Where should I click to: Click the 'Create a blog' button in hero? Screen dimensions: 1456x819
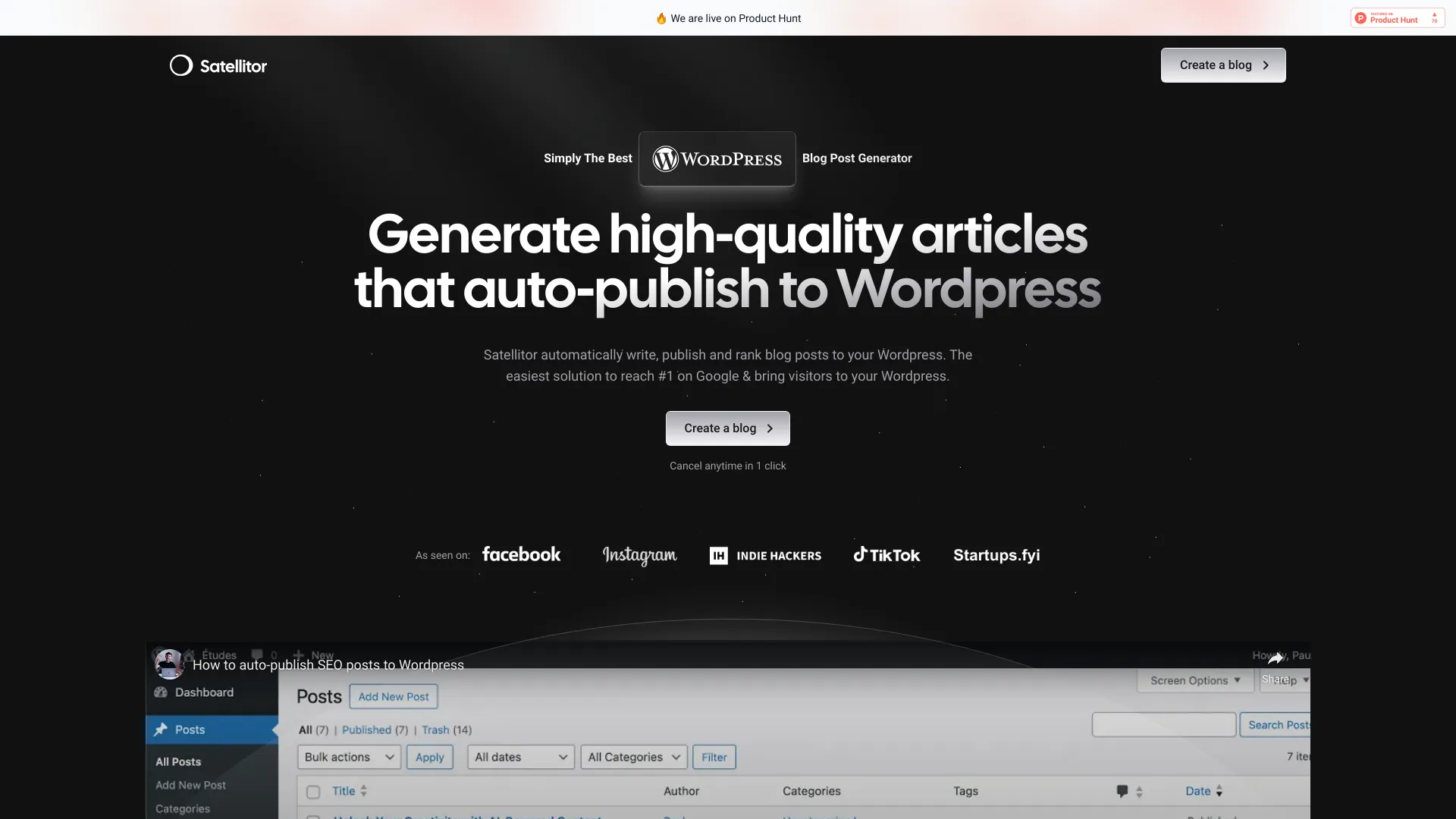point(728,428)
